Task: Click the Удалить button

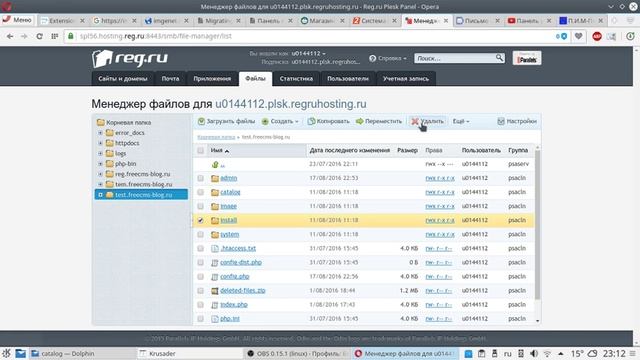Action: click(428, 121)
